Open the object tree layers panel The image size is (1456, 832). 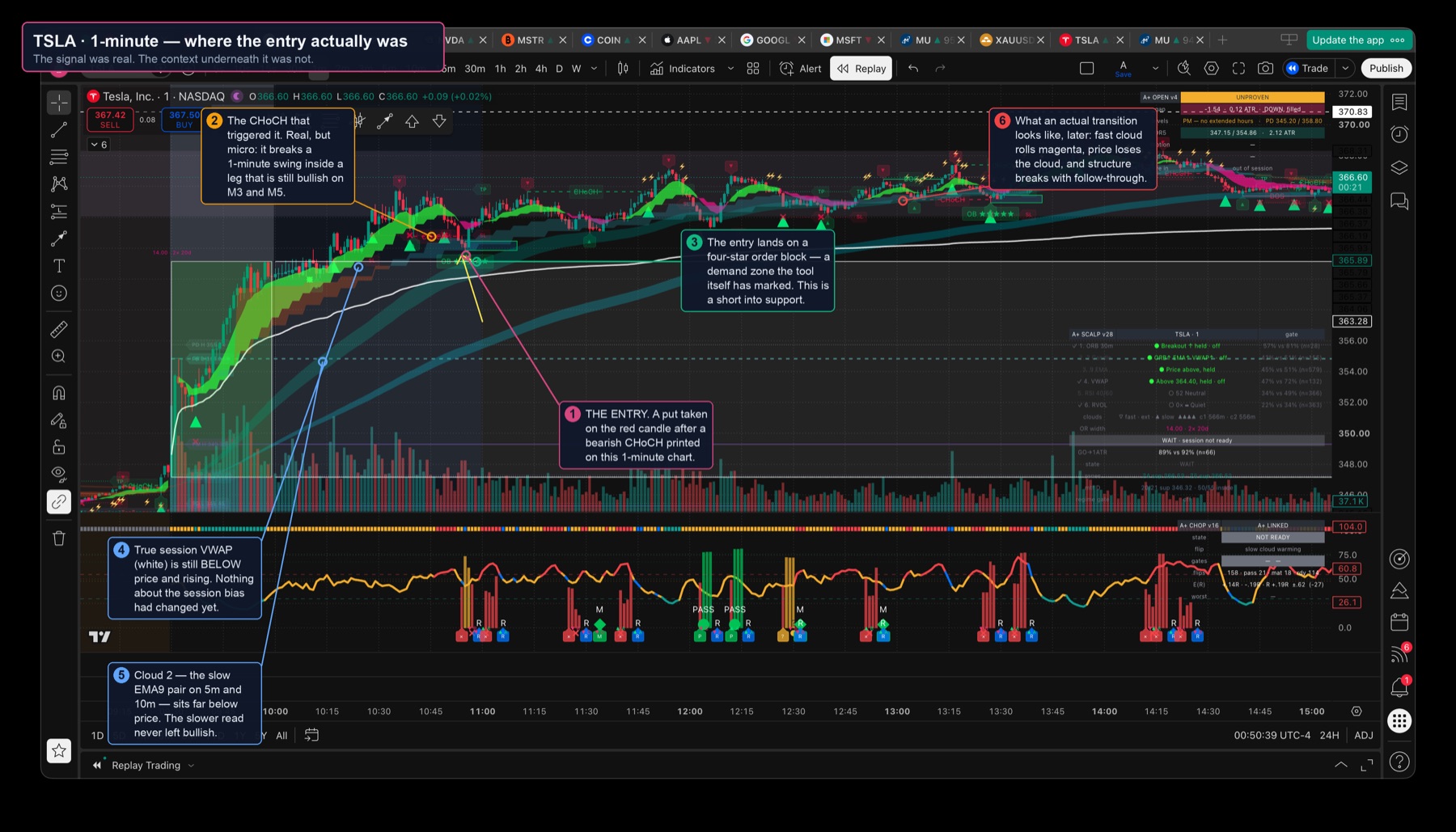pyautogui.click(x=1399, y=167)
